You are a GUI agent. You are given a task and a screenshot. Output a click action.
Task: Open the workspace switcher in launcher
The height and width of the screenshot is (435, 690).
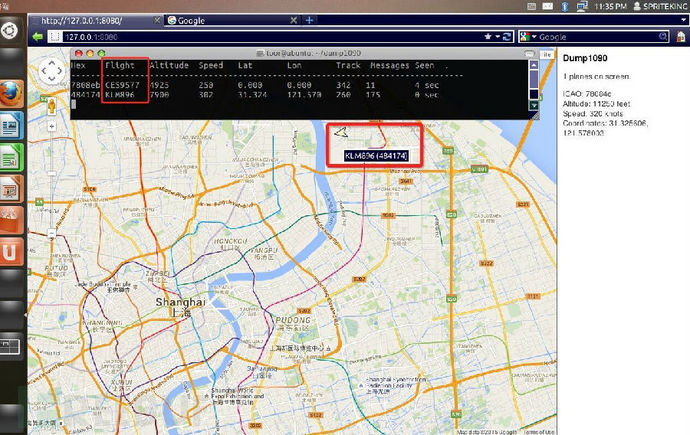[10, 347]
